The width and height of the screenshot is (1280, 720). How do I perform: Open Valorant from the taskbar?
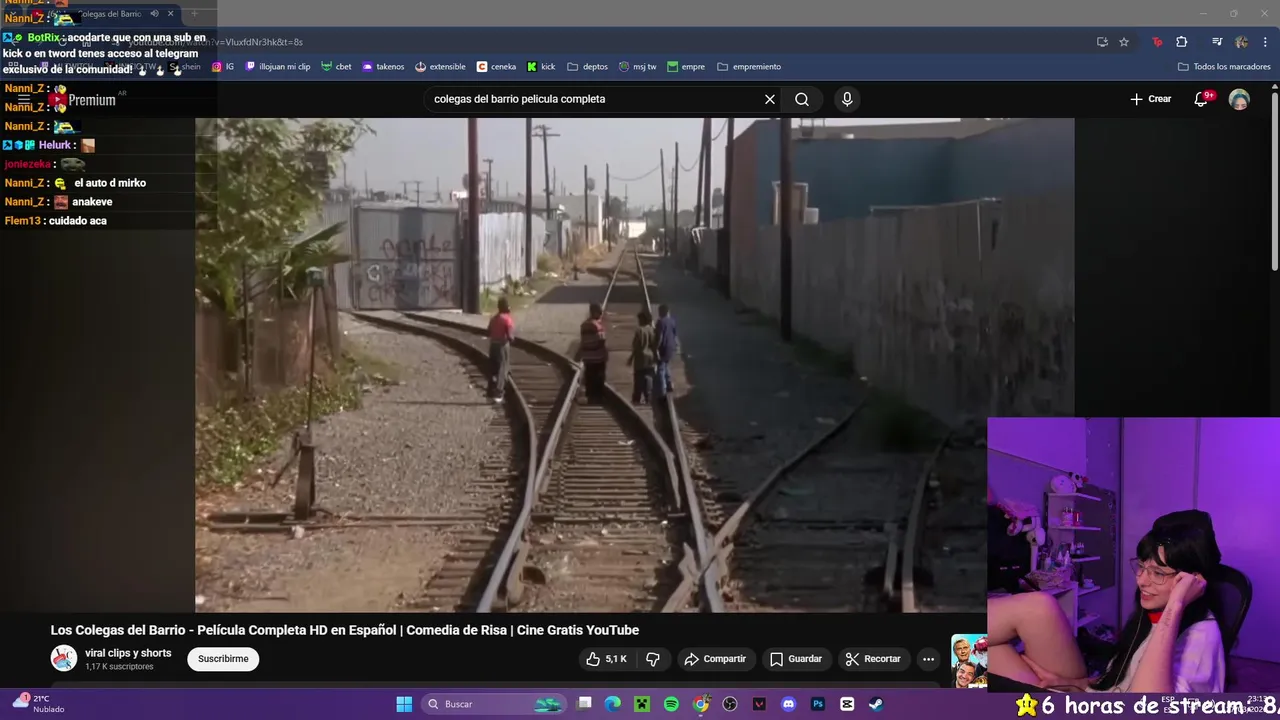(759, 704)
